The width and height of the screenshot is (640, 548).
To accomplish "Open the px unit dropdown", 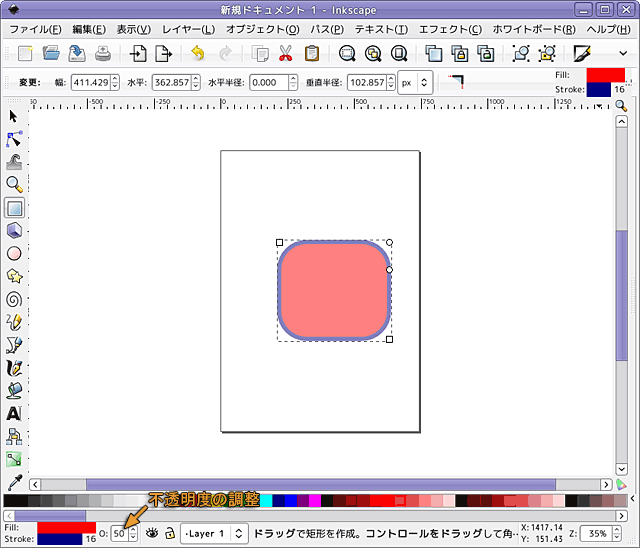I will click(x=414, y=83).
